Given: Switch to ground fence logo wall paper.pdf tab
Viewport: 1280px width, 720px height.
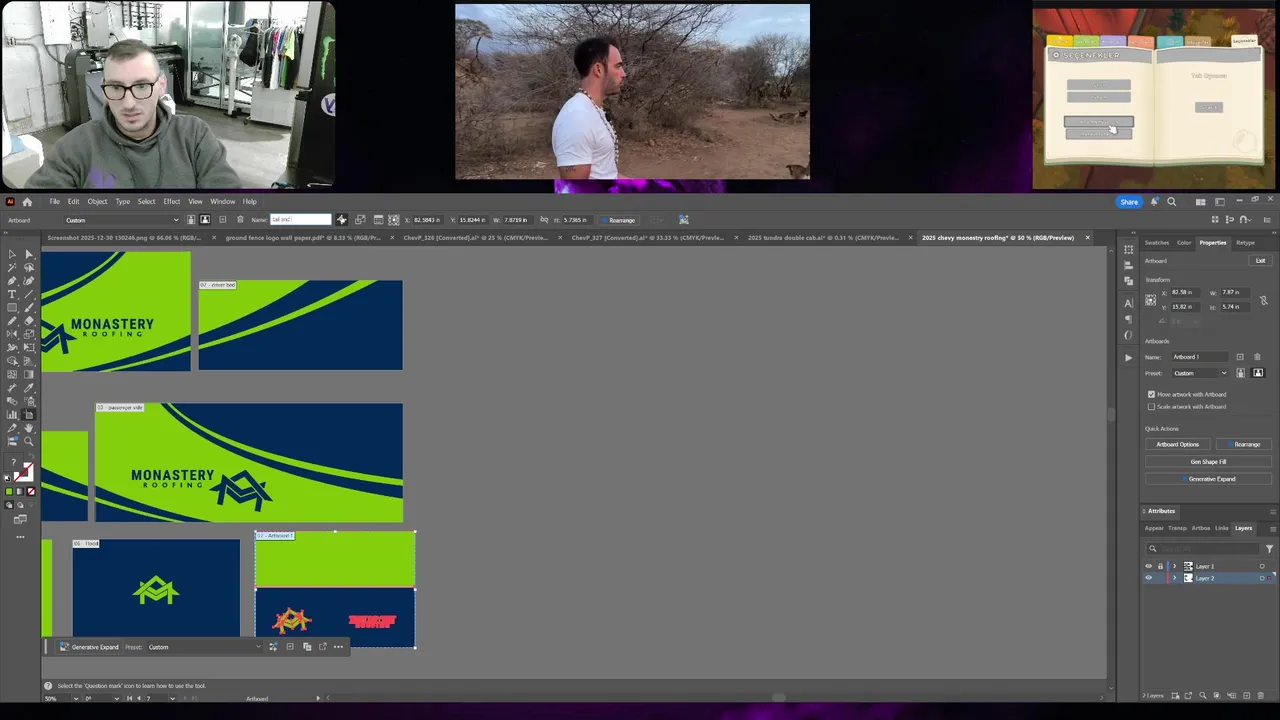Looking at the screenshot, I should pos(303,238).
